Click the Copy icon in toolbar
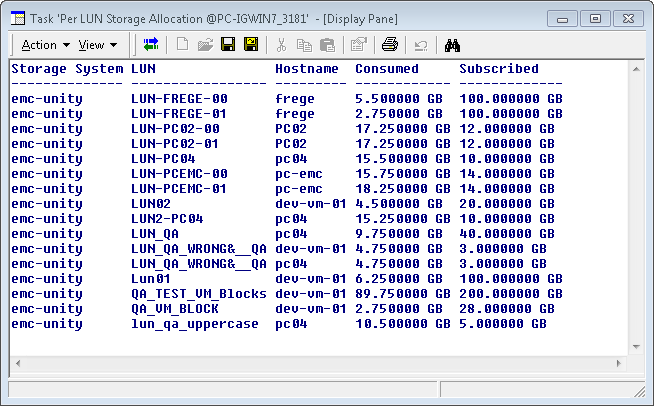The height and width of the screenshot is (406, 654). click(x=303, y=45)
